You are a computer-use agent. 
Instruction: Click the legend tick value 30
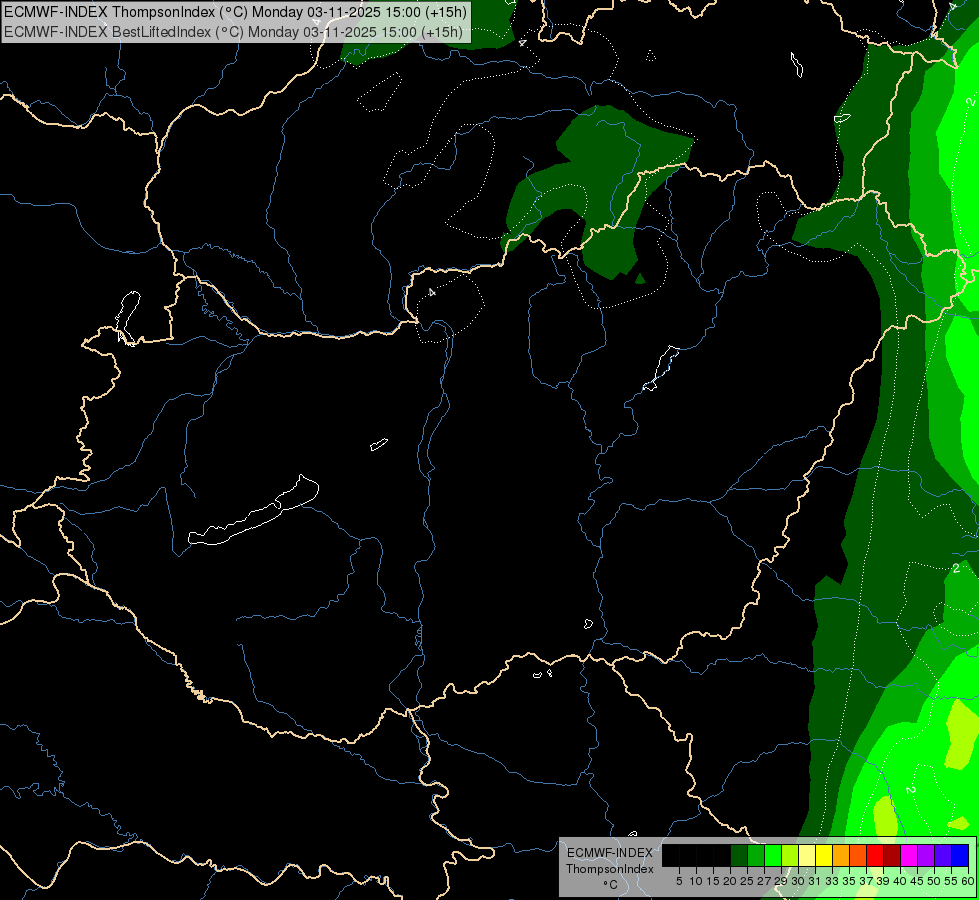[798, 881]
